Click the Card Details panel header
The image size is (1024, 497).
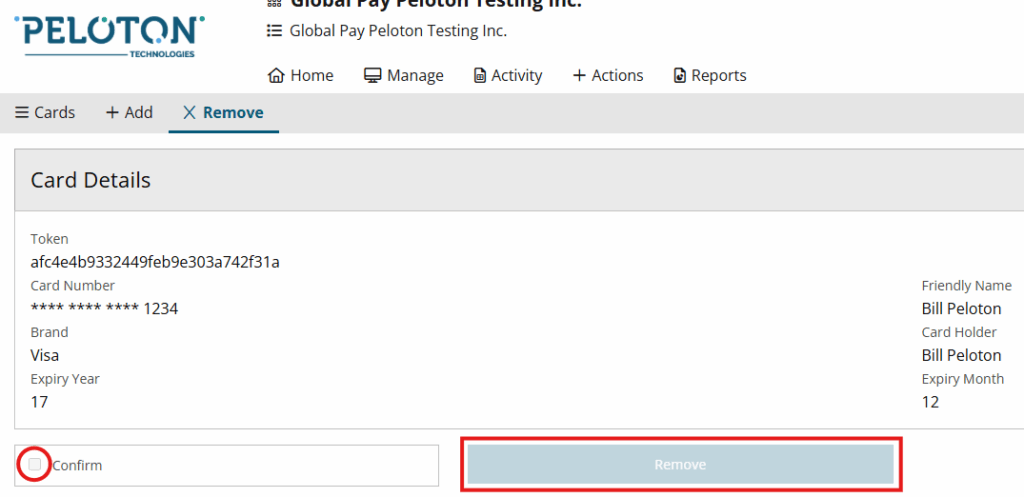(90, 180)
